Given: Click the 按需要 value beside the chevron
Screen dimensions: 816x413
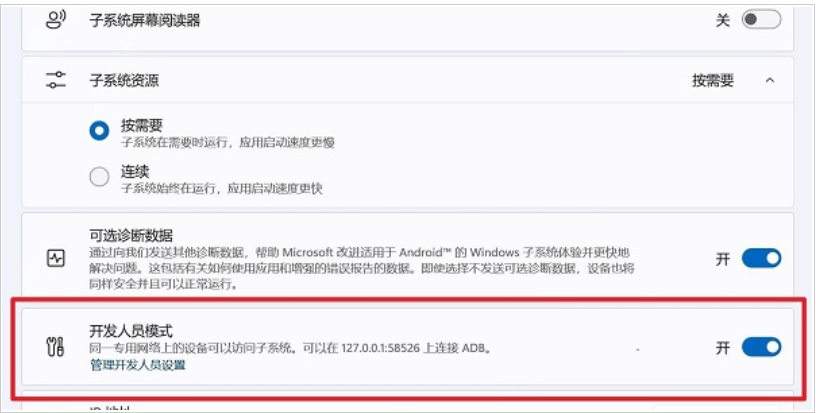Looking at the screenshot, I should pos(712,80).
